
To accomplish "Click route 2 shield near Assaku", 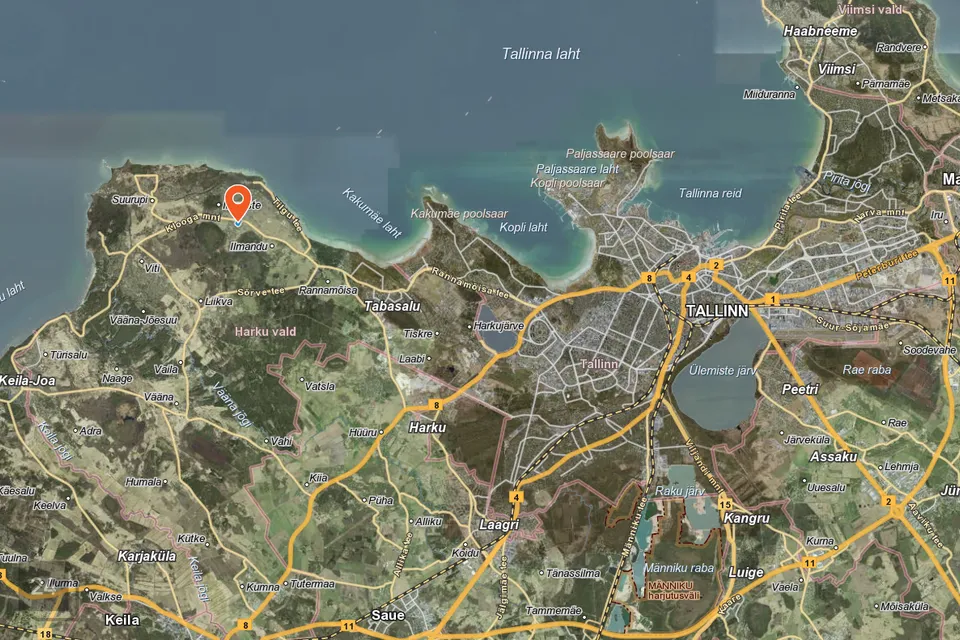I will (x=888, y=502).
